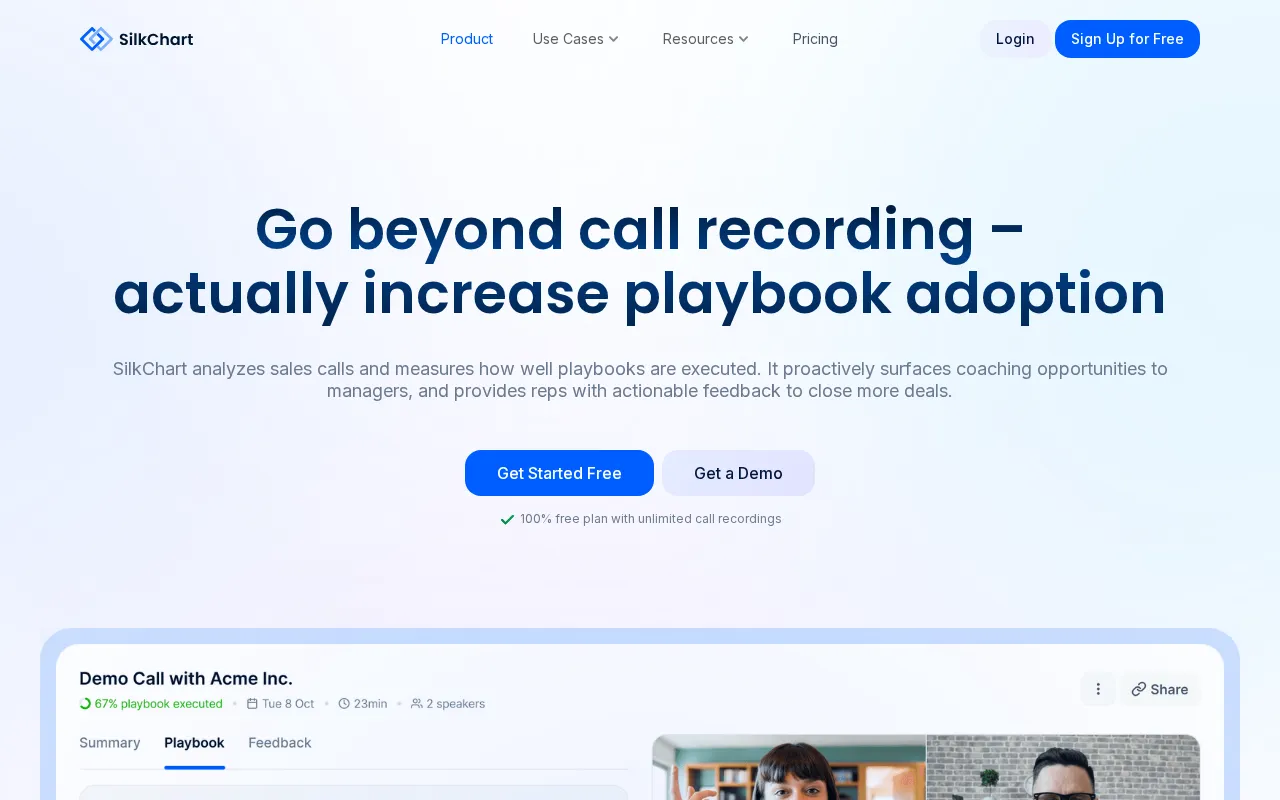This screenshot has width=1280, height=800.
Task: Select the Playbook tab
Action: tap(194, 743)
